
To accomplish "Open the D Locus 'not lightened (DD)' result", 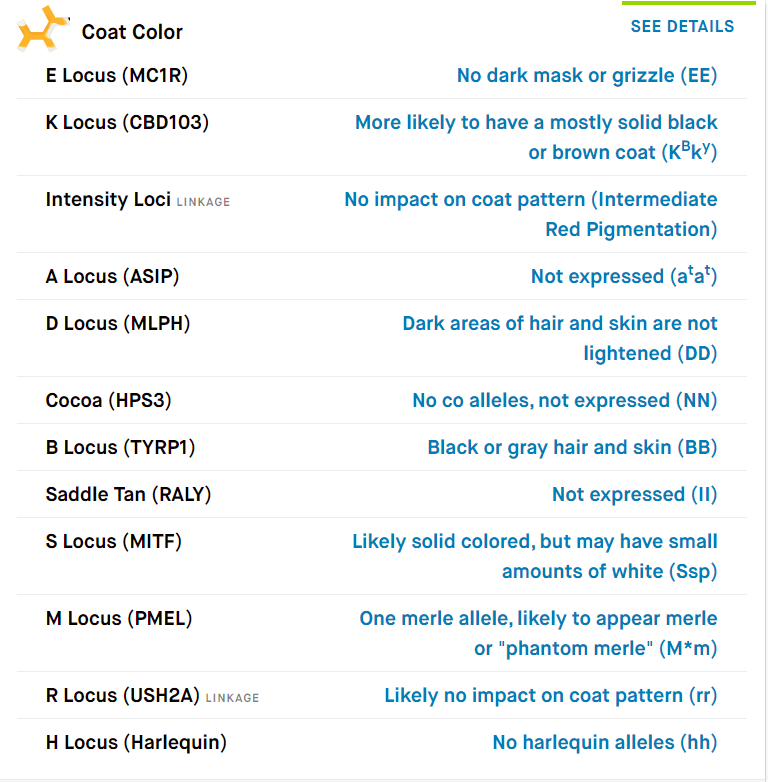I will (560, 339).
